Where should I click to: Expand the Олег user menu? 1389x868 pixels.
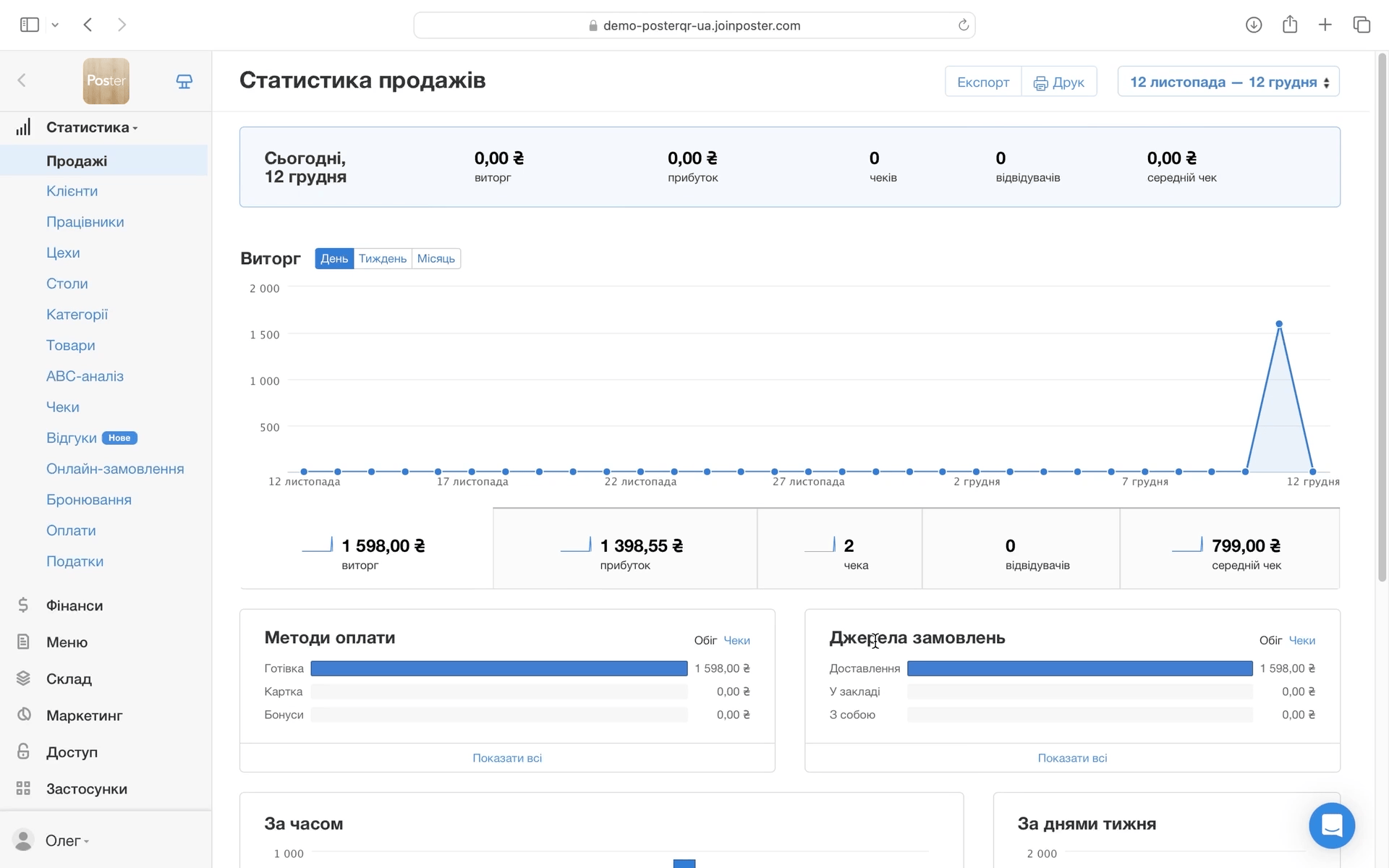pos(67,841)
